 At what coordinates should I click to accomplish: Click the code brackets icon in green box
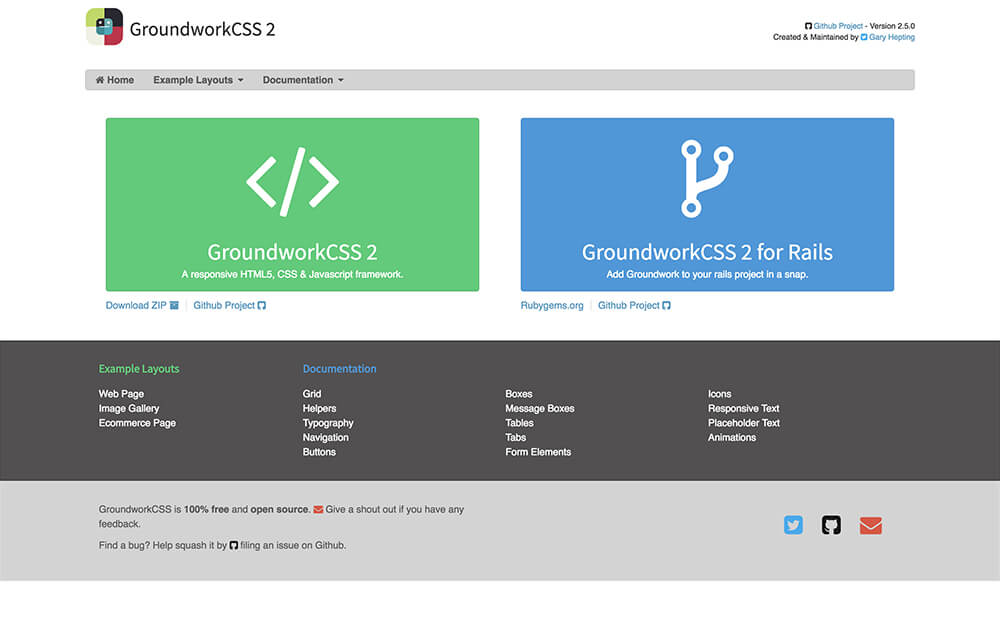click(x=292, y=182)
